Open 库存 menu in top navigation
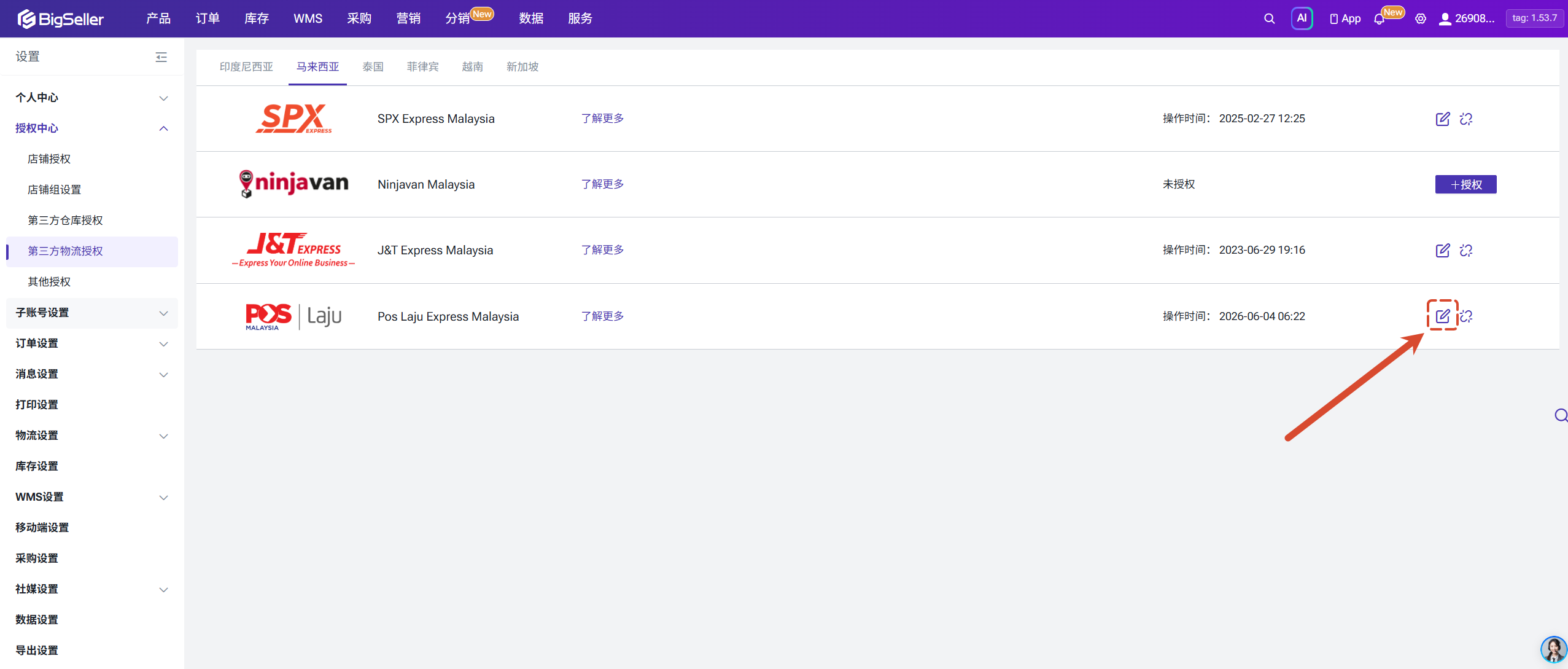This screenshot has width=1568, height=669. [257, 18]
